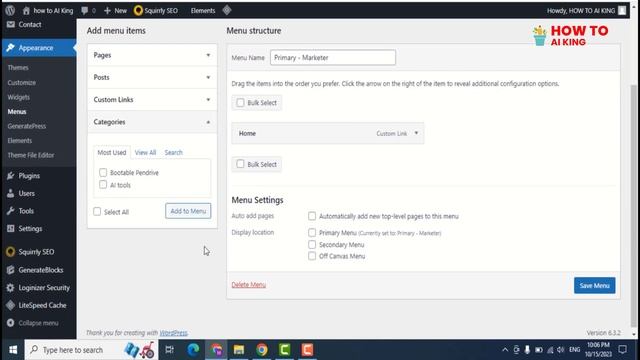Open the volume control tray icon

click(560, 350)
